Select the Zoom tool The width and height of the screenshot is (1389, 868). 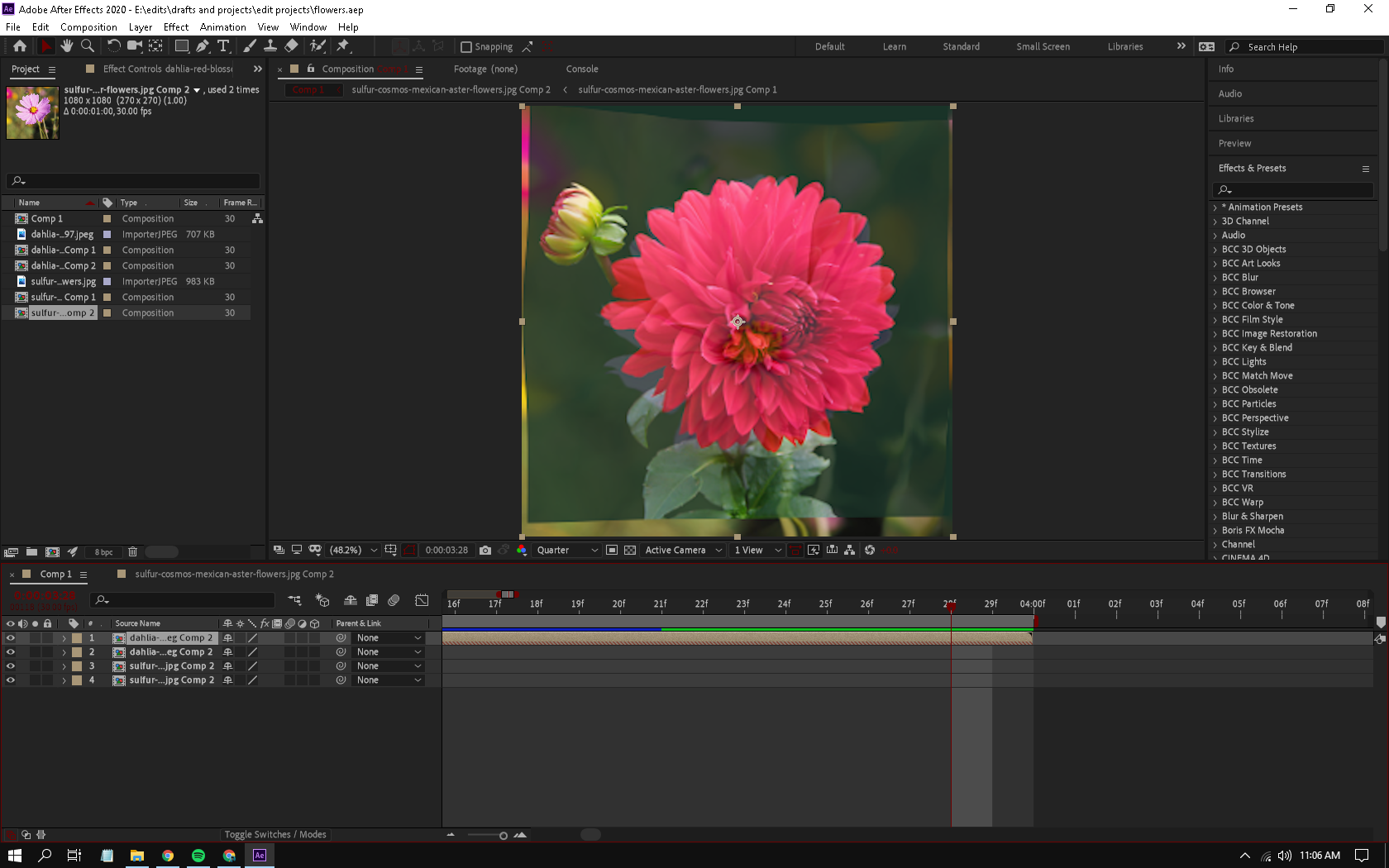coord(87,46)
